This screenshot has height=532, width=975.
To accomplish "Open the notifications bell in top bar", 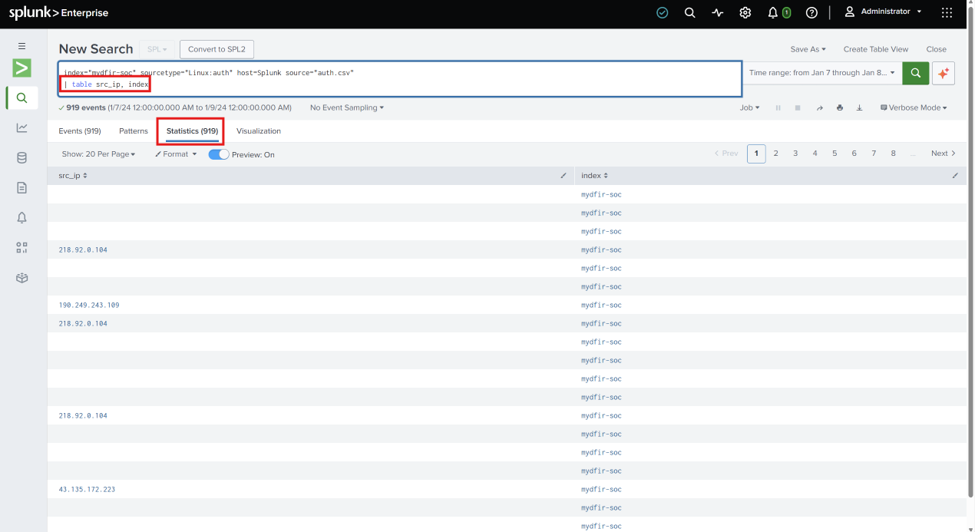I will [772, 12].
